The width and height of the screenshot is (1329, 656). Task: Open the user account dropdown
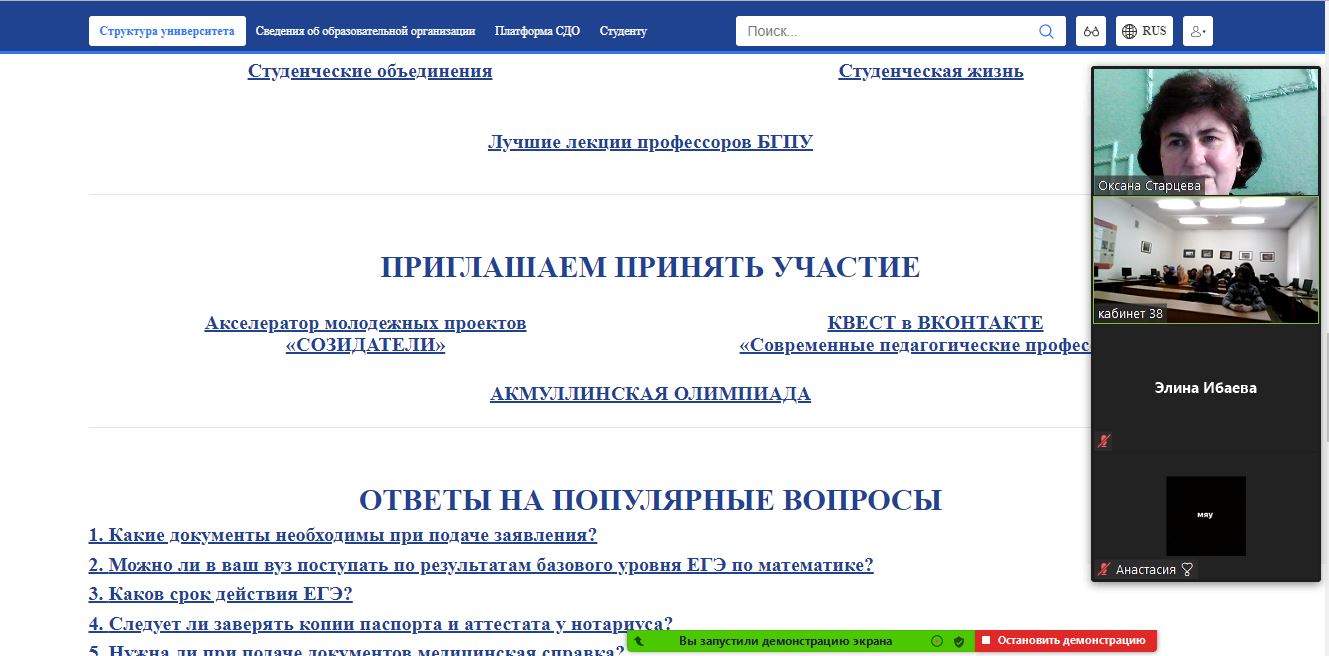point(1197,31)
